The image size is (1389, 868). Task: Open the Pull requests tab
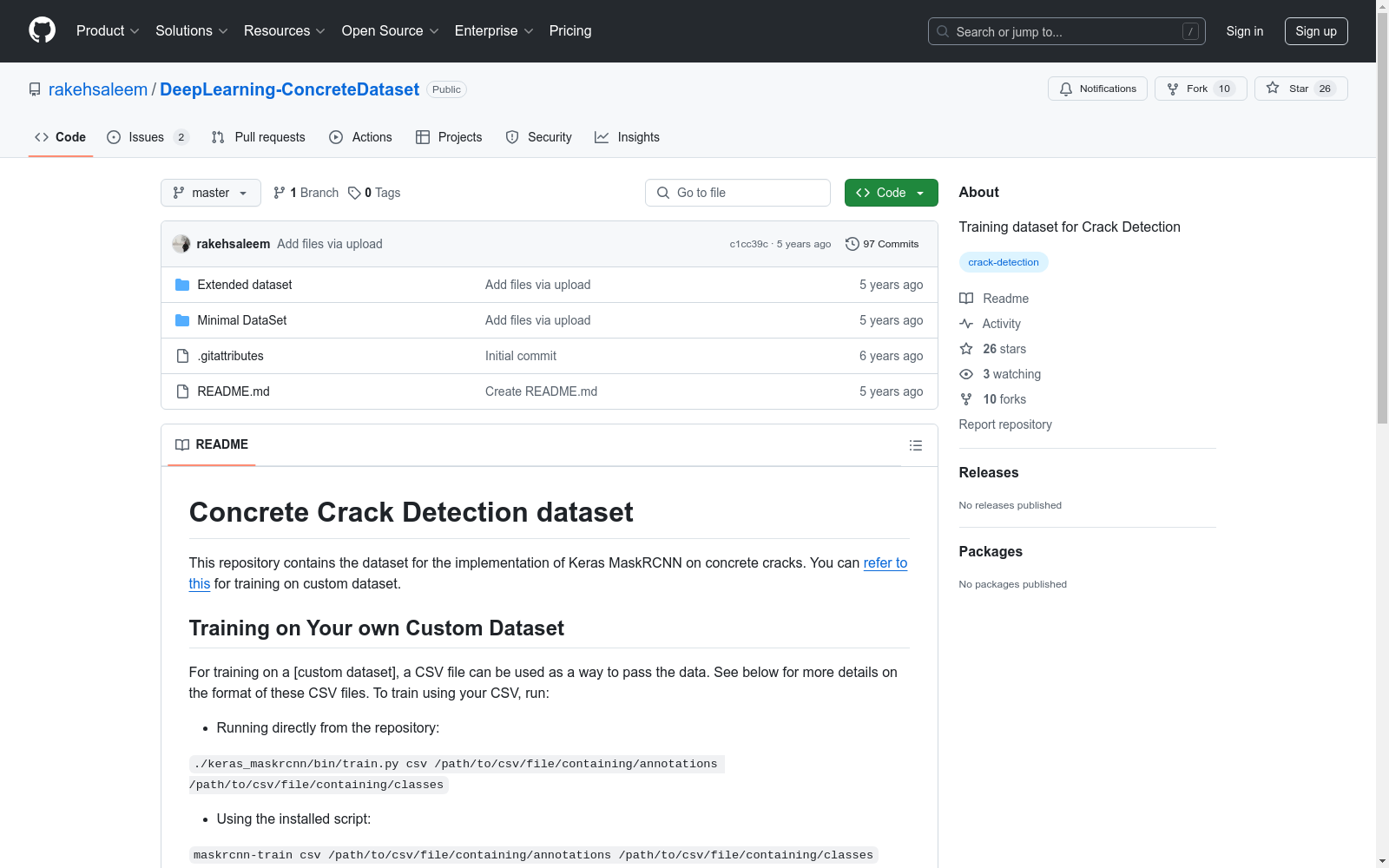pyautogui.click(x=258, y=137)
